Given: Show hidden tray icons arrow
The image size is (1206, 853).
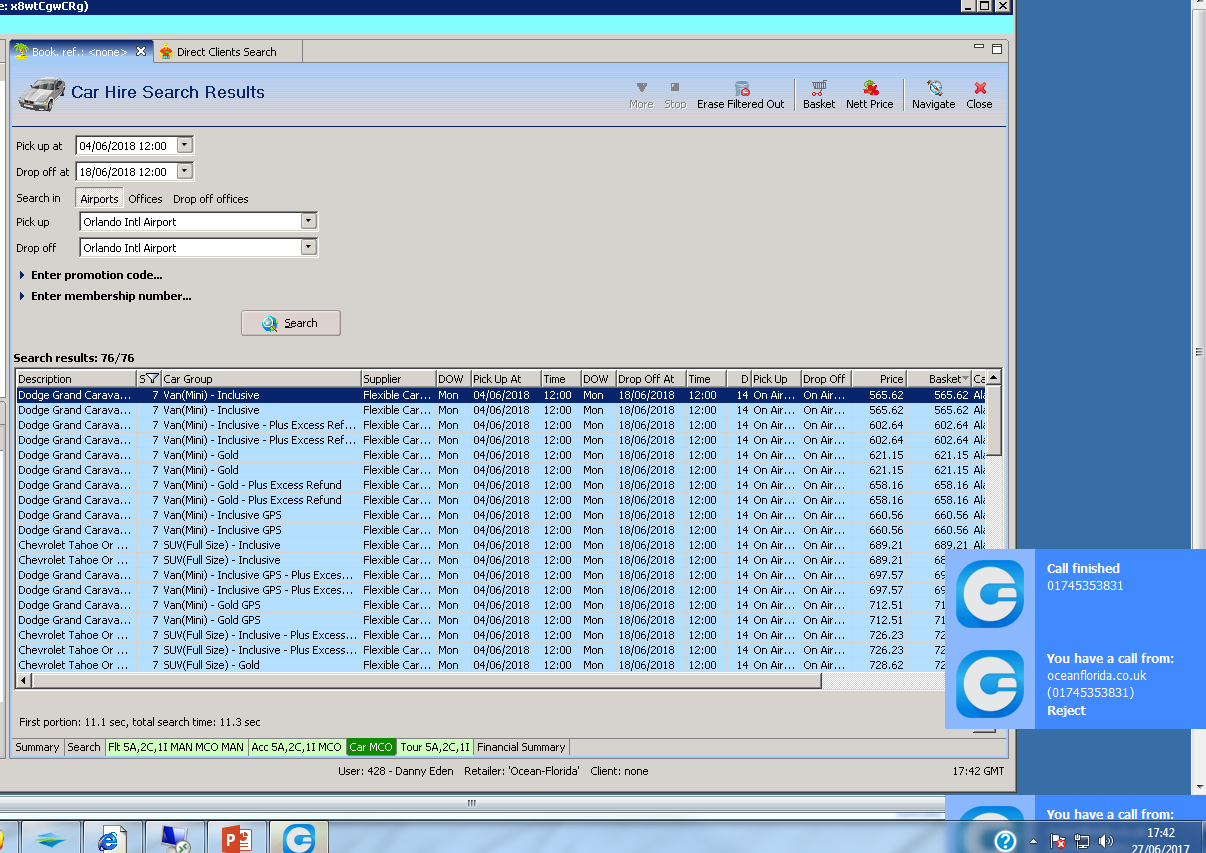Looking at the screenshot, I should (1033, 841).
